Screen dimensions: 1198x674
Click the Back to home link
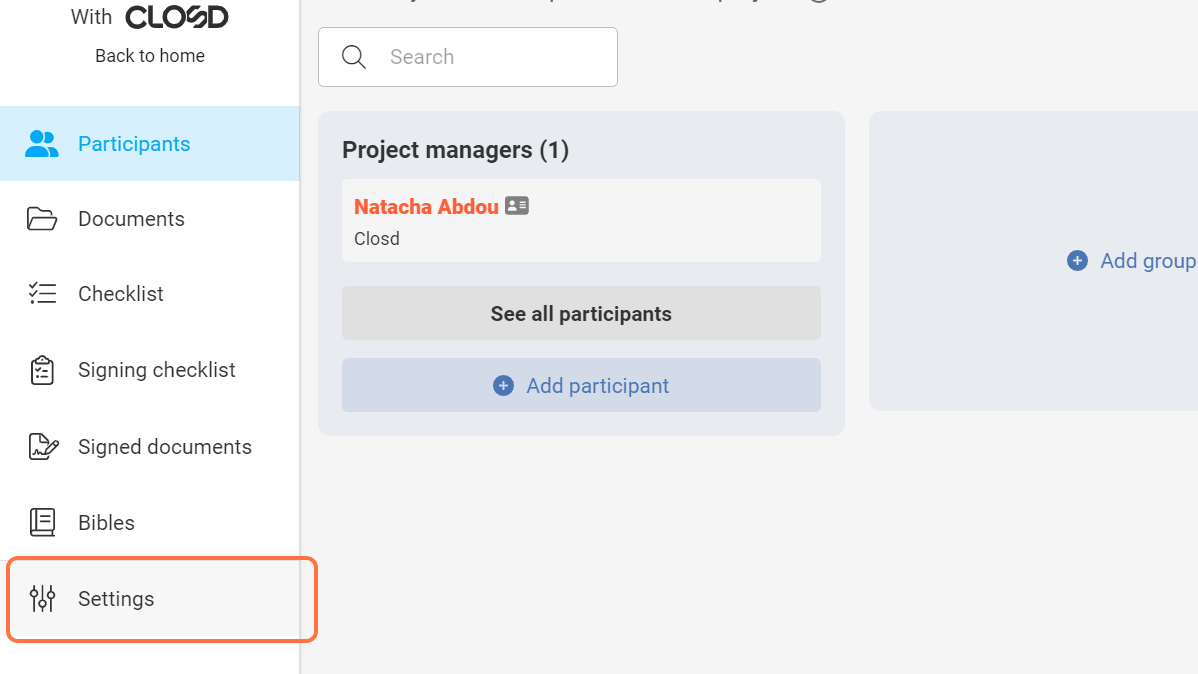[x=150, y=56]
